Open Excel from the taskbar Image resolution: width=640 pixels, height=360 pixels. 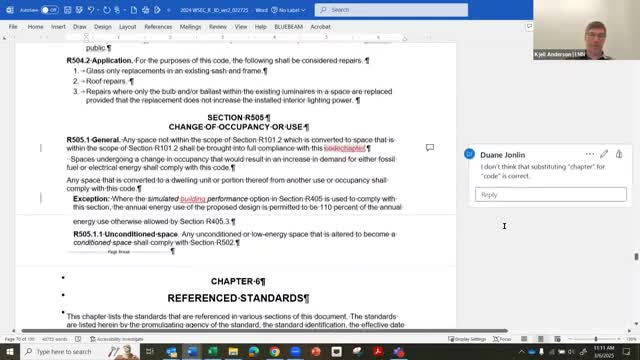pos(212,351)
